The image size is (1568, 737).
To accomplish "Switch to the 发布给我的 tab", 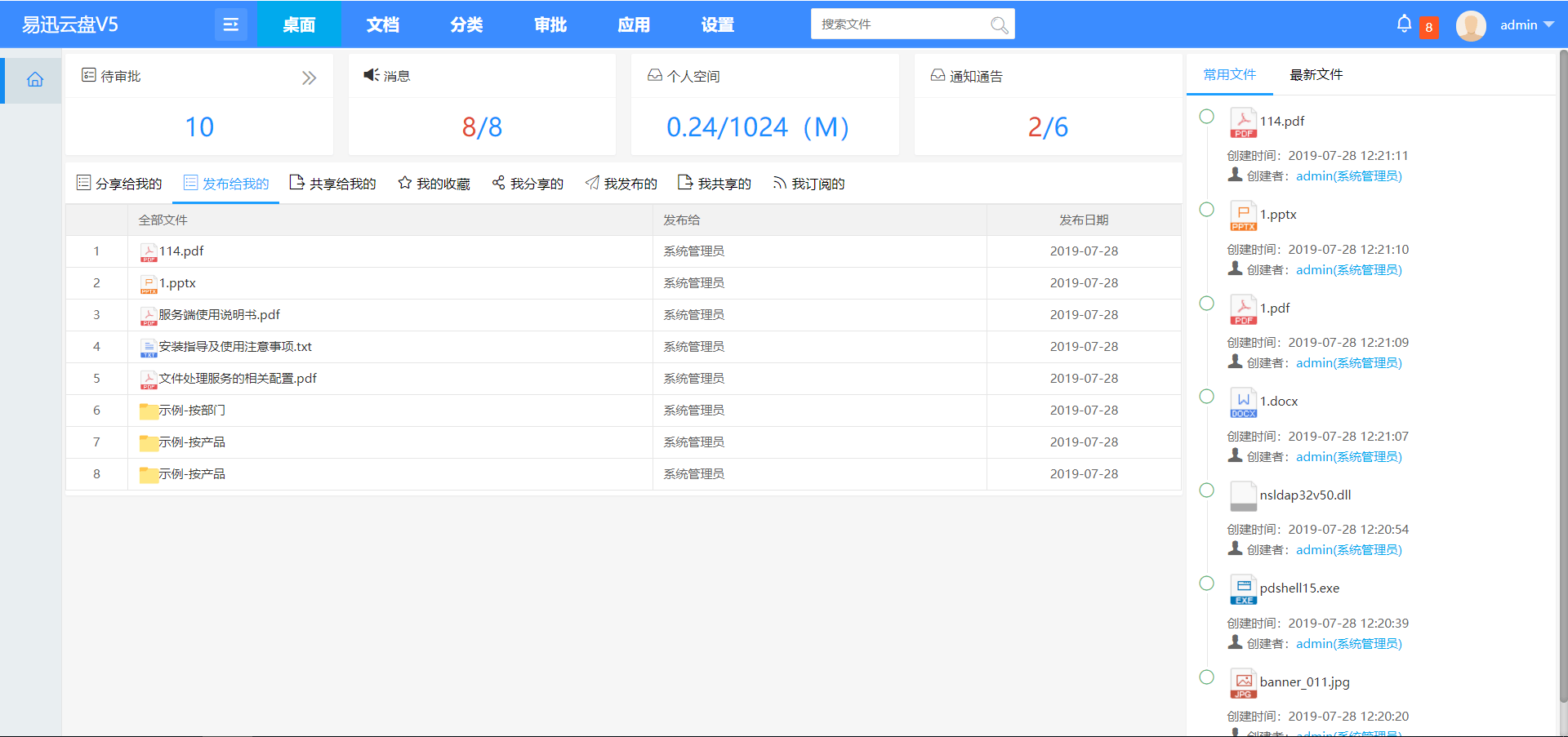I will pos(226,184).
